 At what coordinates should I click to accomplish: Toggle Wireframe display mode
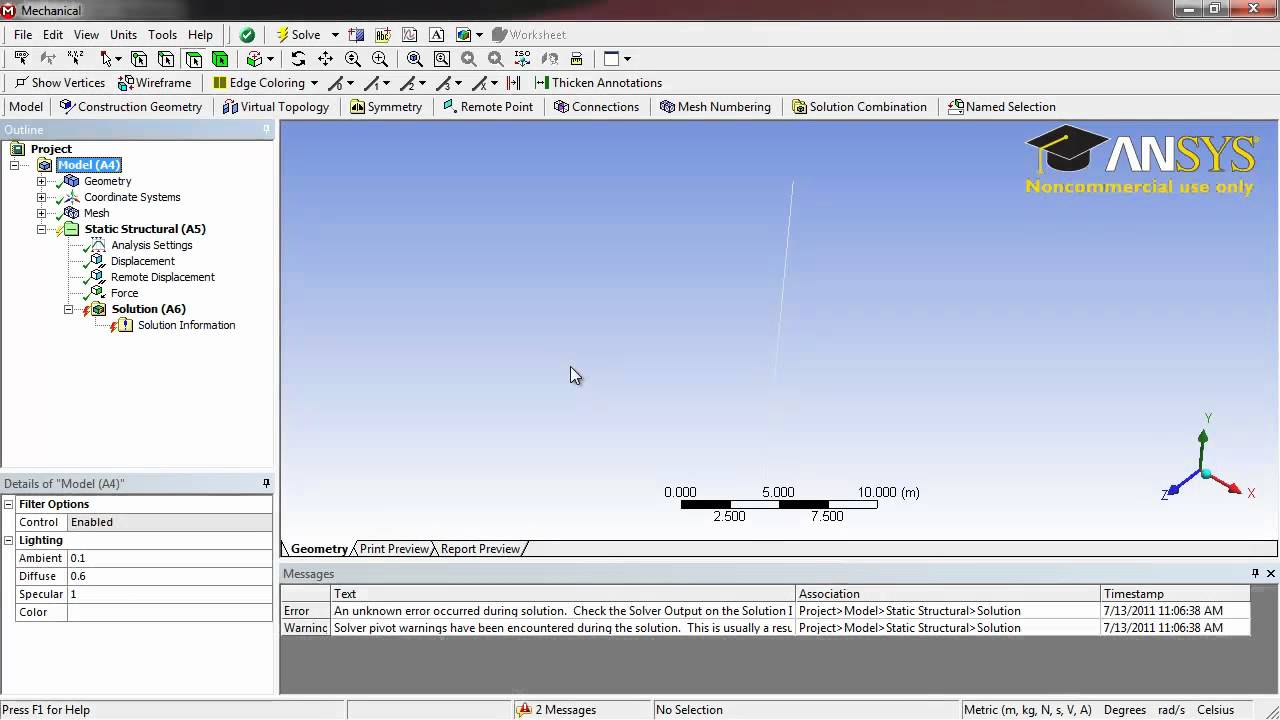point(155,83)
